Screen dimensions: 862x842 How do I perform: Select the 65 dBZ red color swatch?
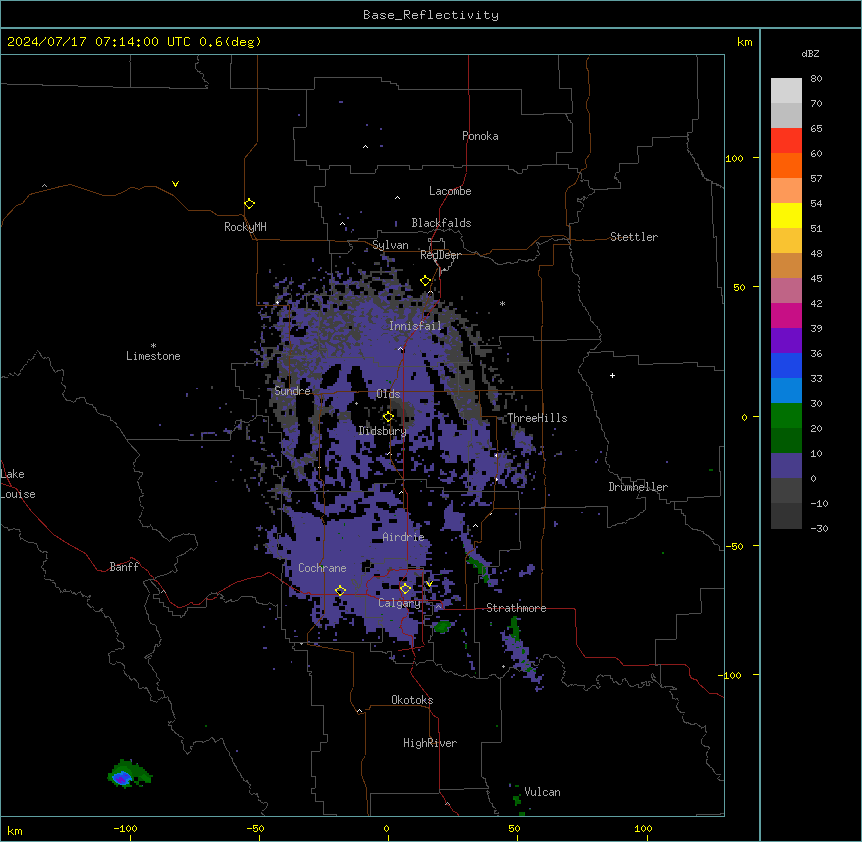point(786,140)
